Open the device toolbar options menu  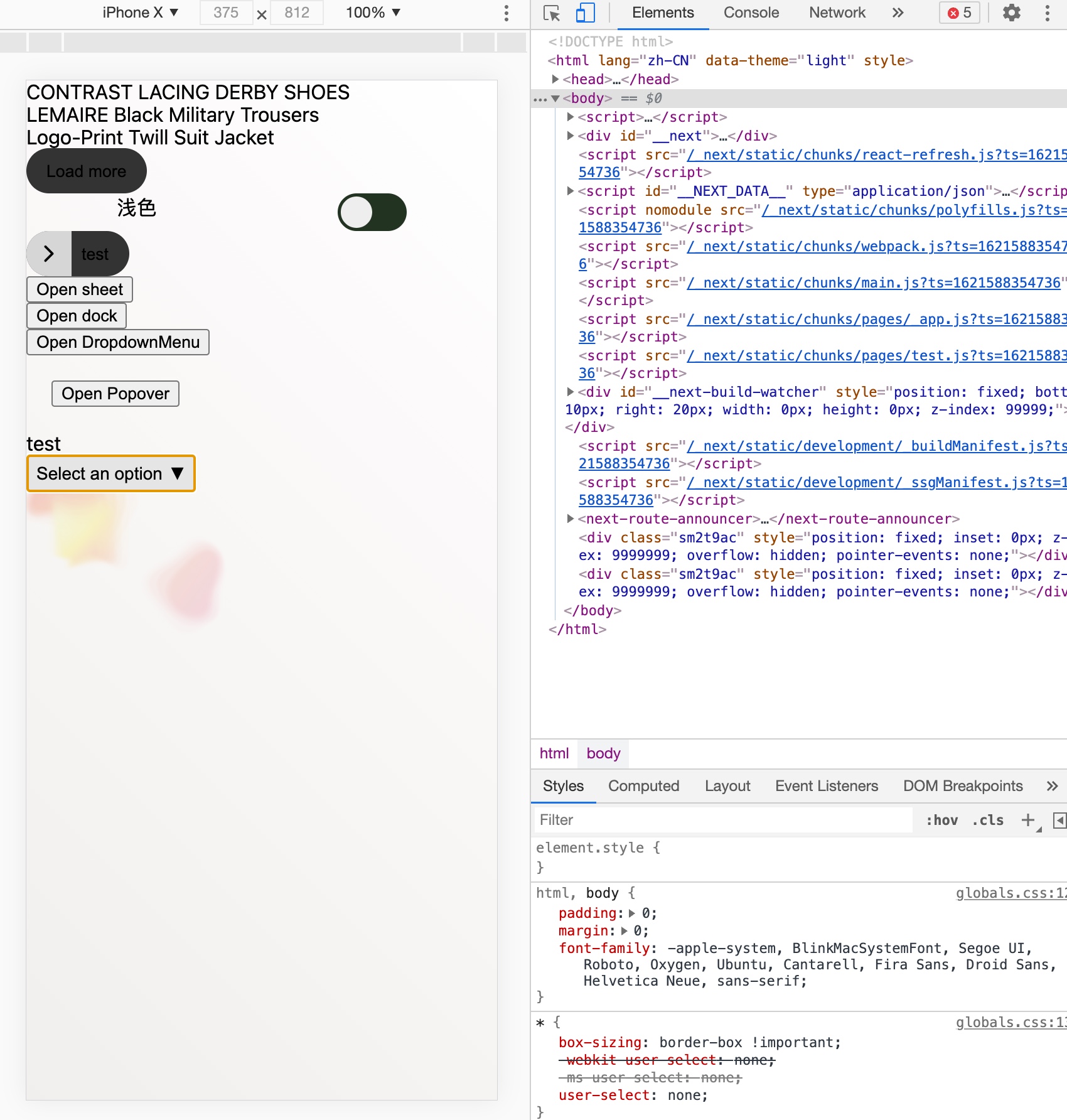[506, 13]
